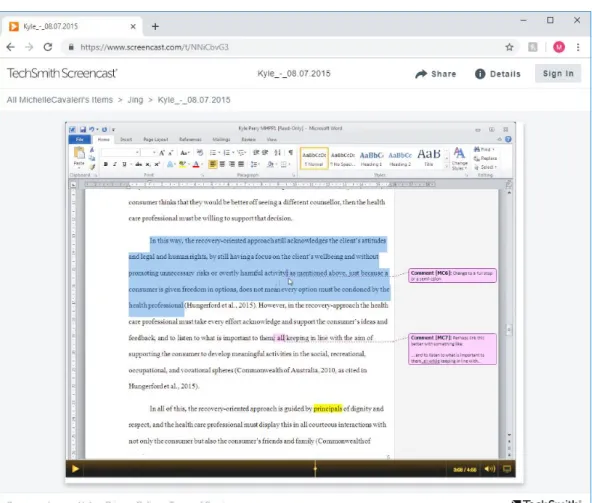The width and height of the screenshot is (592, 503).
Task: Open Change Case Aa dropdown
Action: (x=185, y=153)
